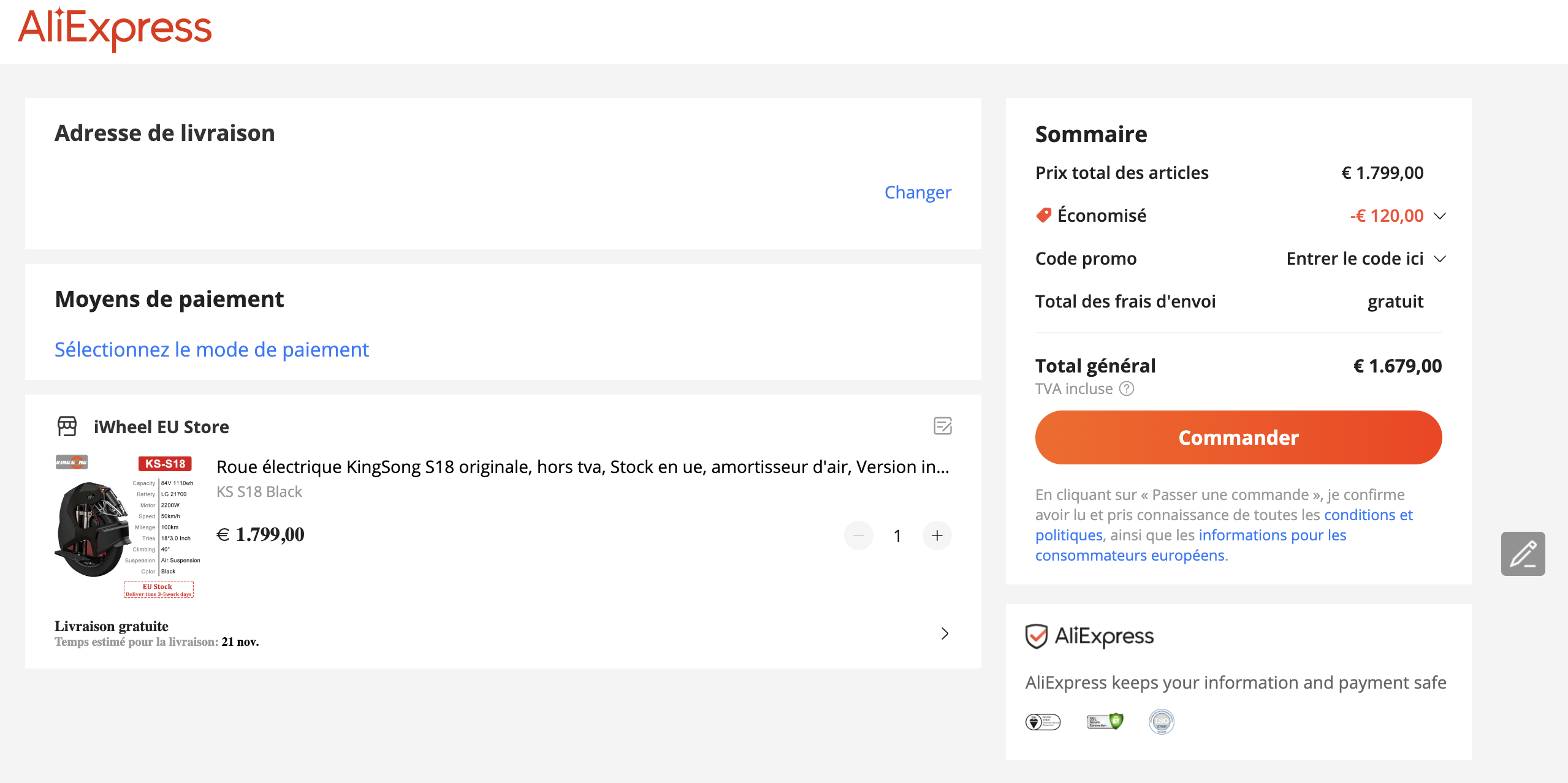The width and height of the screenshot is (1568, 783).
Task: Open shipping options via Livraison gratuite arrow
Action: (x=945, y=634)
